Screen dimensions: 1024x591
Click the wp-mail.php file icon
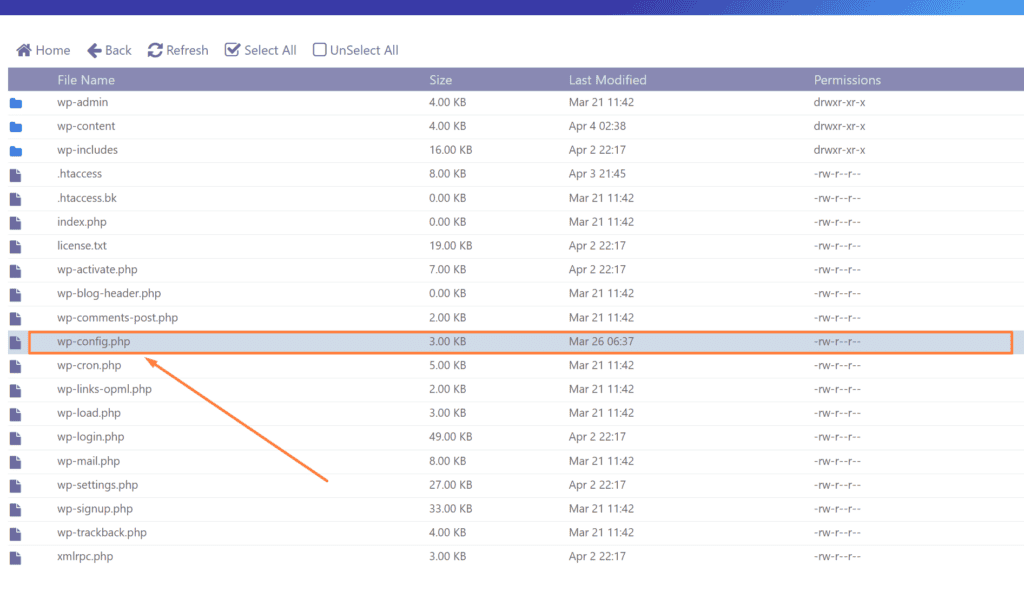click(16, 462)
